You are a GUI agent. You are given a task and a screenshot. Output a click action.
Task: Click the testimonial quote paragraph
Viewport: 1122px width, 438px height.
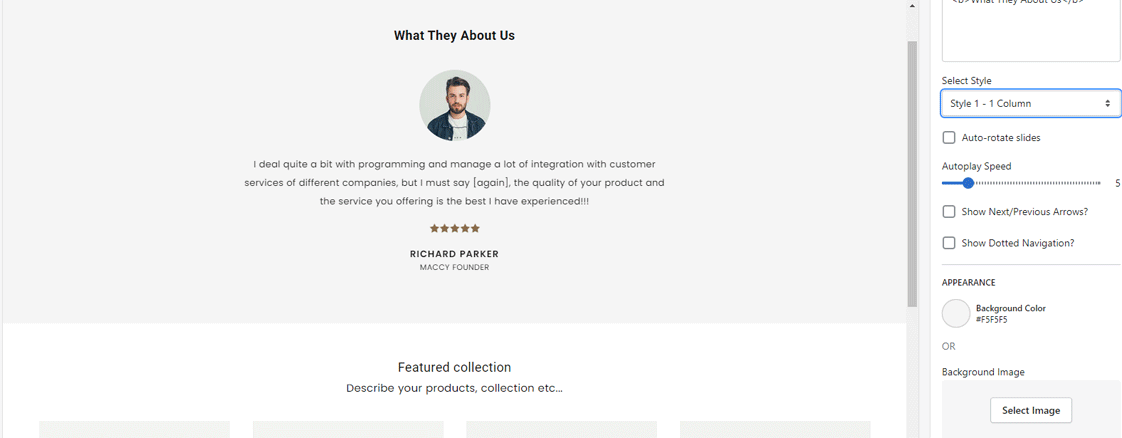(x=454, y=182)
